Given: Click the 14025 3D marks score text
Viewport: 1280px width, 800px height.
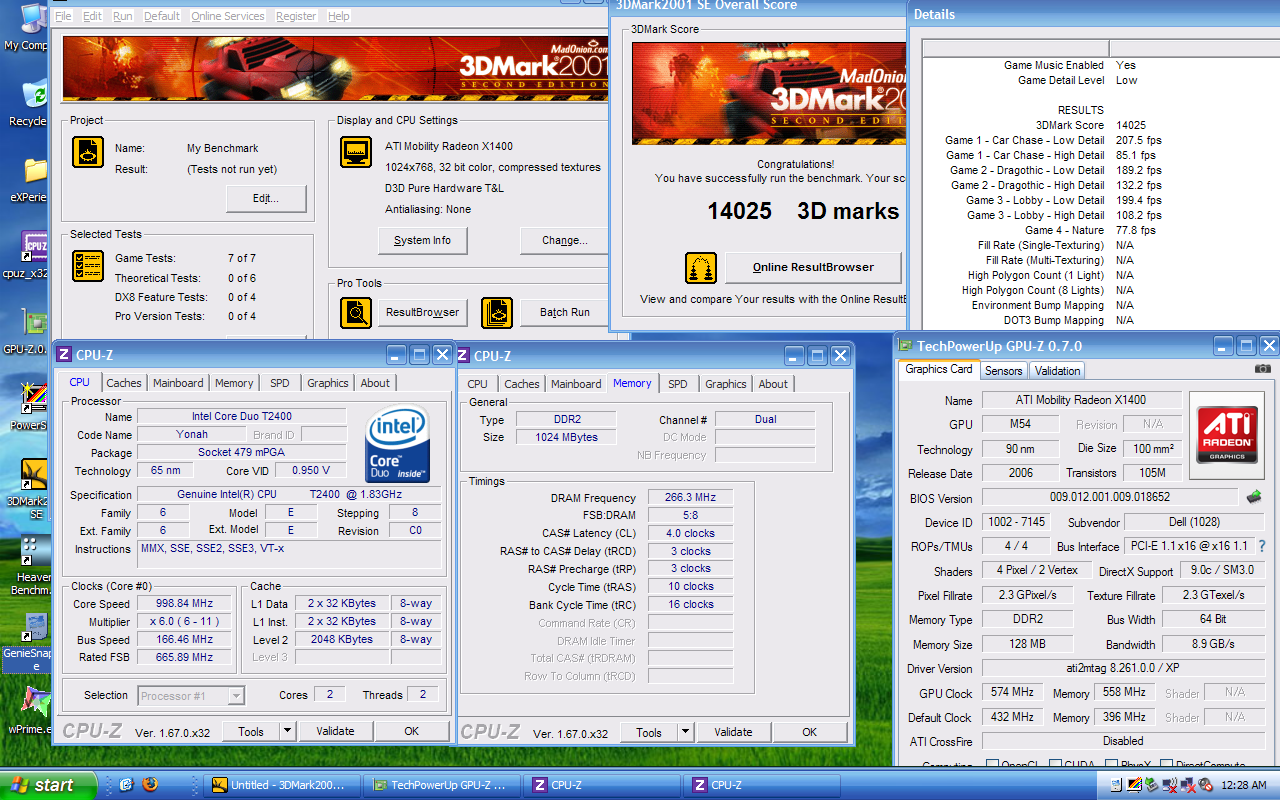Looking at the screenshot, I should pos(803,211).
